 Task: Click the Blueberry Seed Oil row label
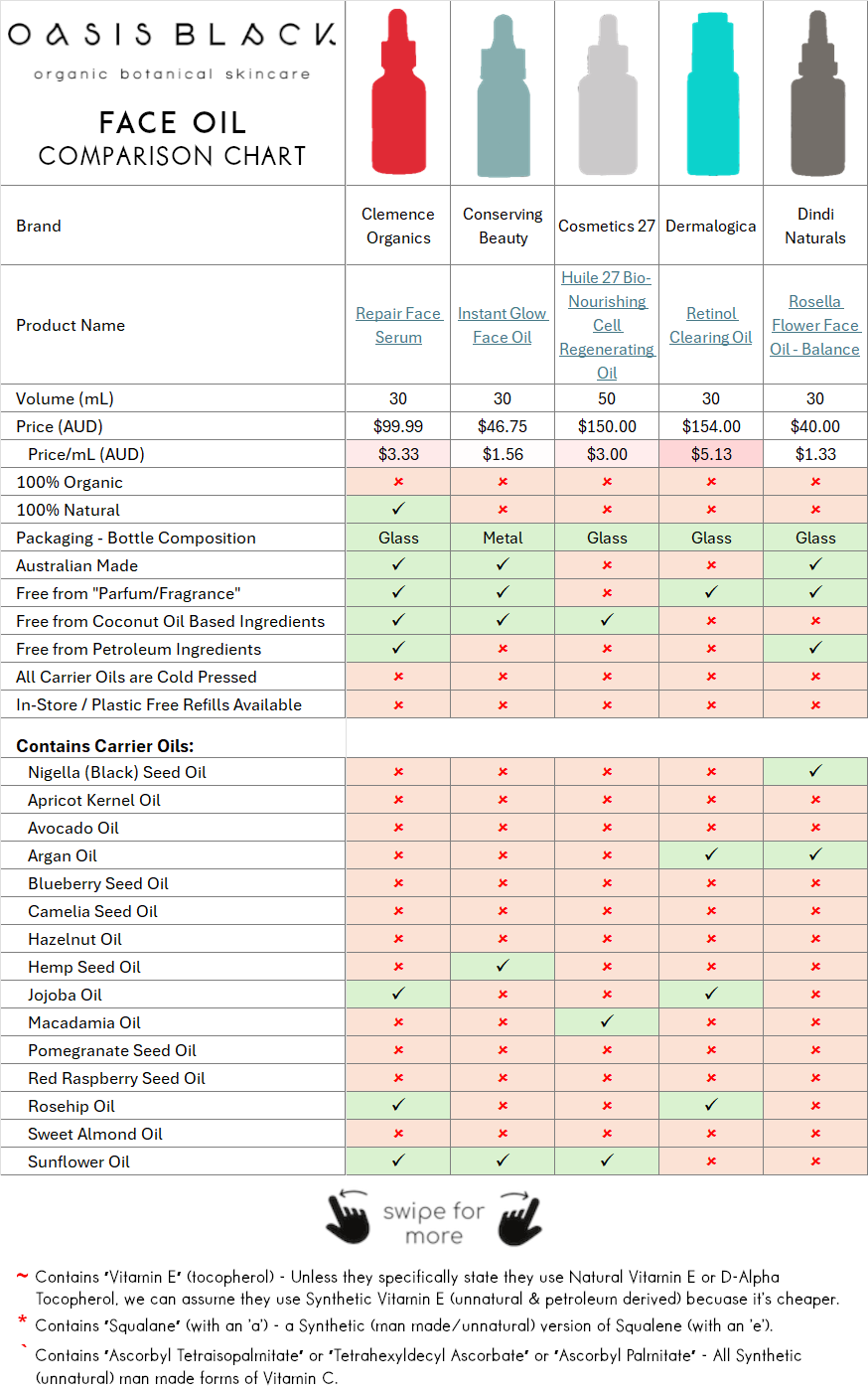(98, 883)
